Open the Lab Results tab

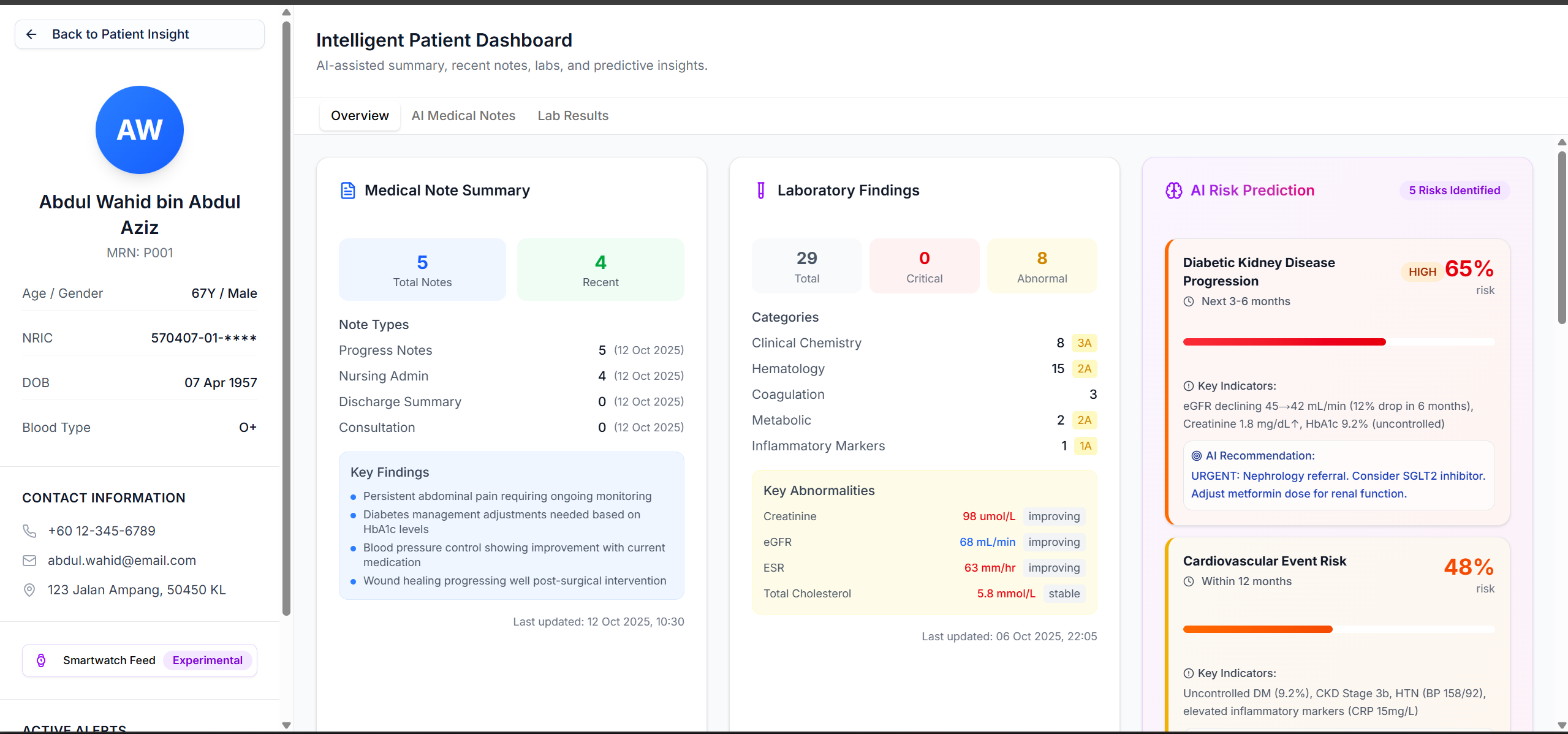(573, 116)
